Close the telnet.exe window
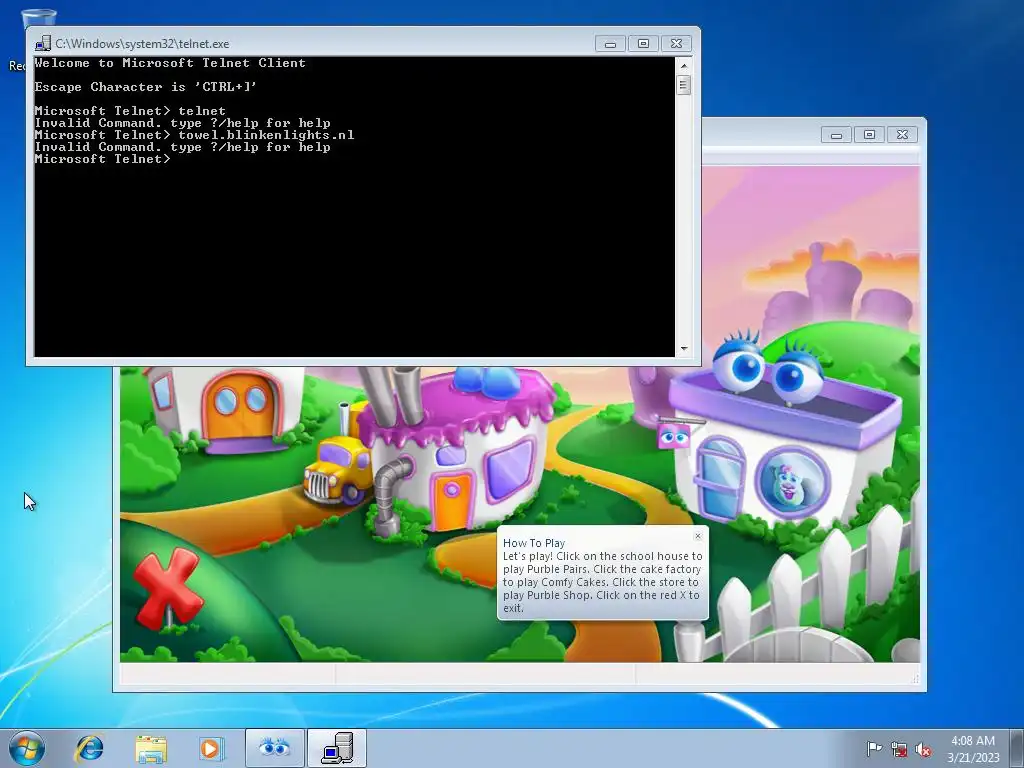 677,44
